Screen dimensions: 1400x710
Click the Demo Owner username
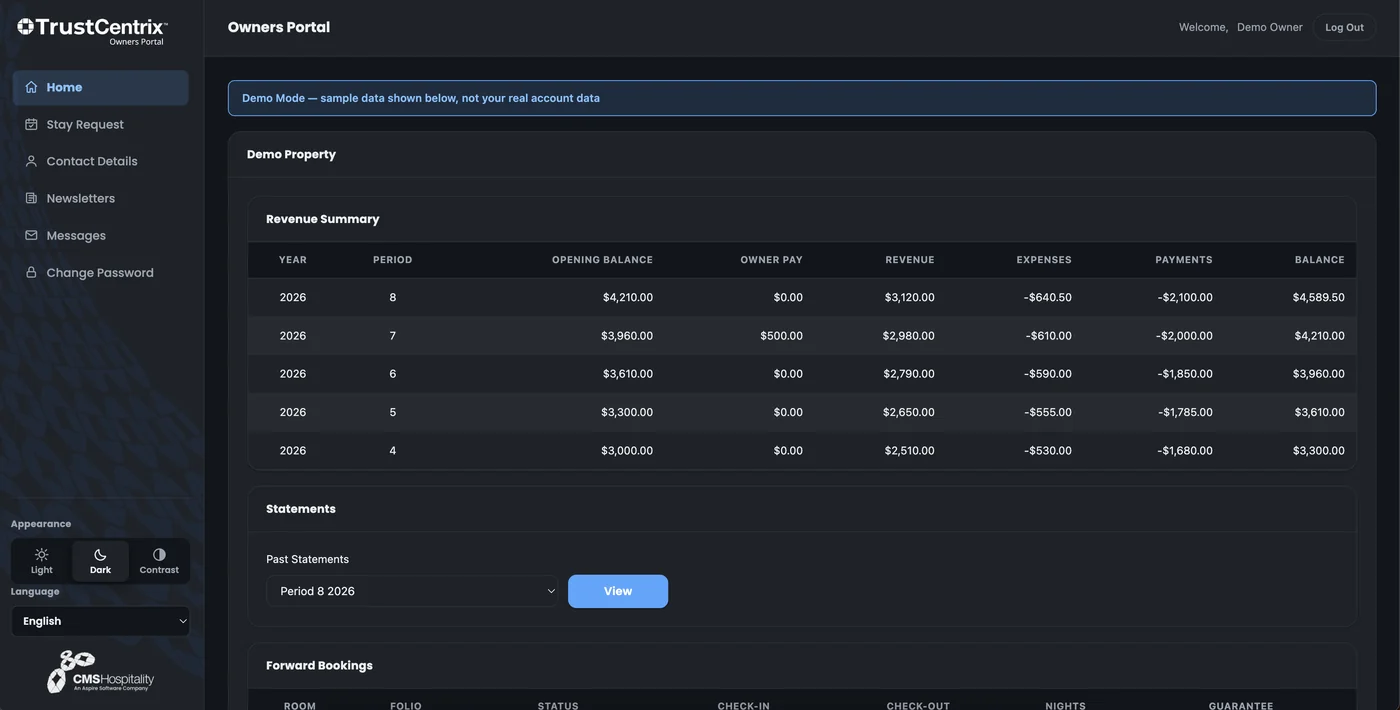point(1270,27)
